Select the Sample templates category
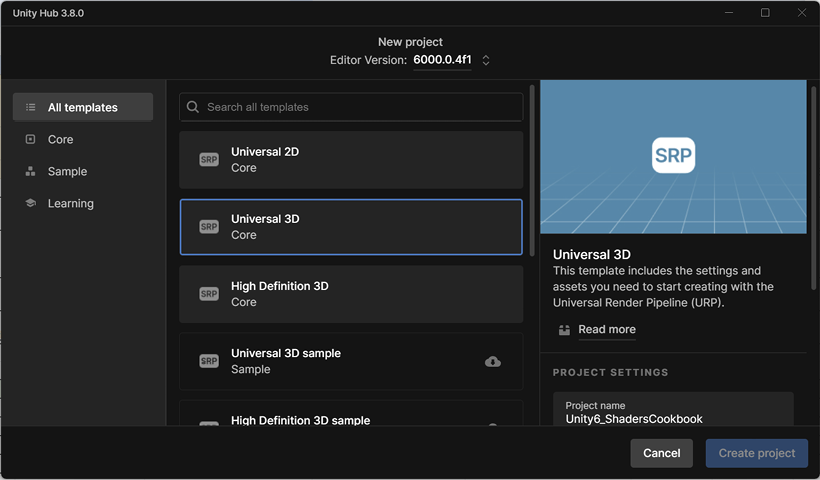 (67, 171)
